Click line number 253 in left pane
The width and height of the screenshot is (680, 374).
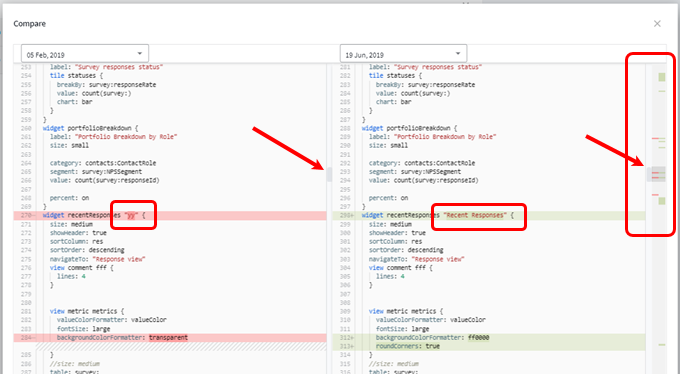(26, 67)
